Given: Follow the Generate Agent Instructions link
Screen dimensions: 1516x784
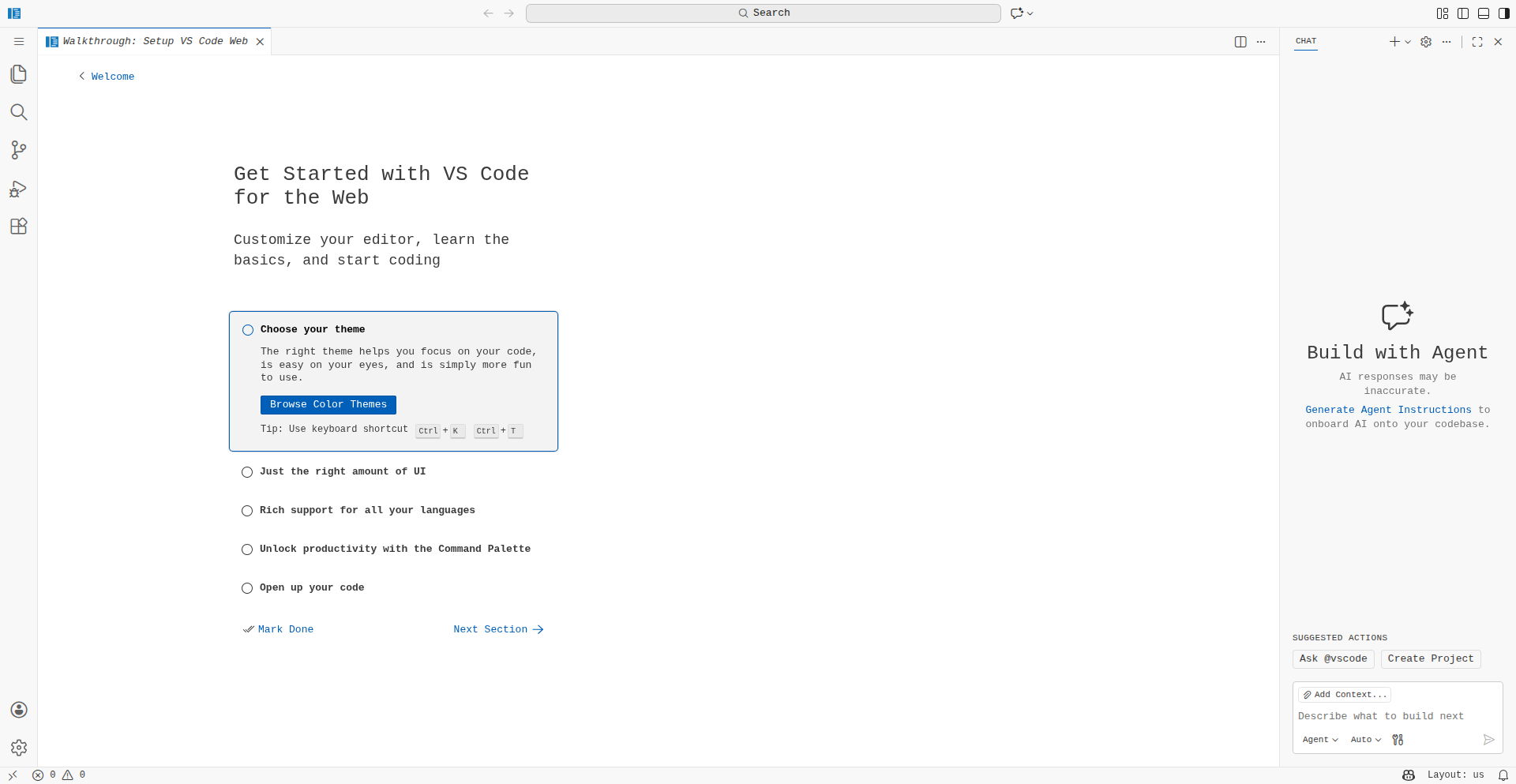Looking at the screenshot, I should 1388,410.
